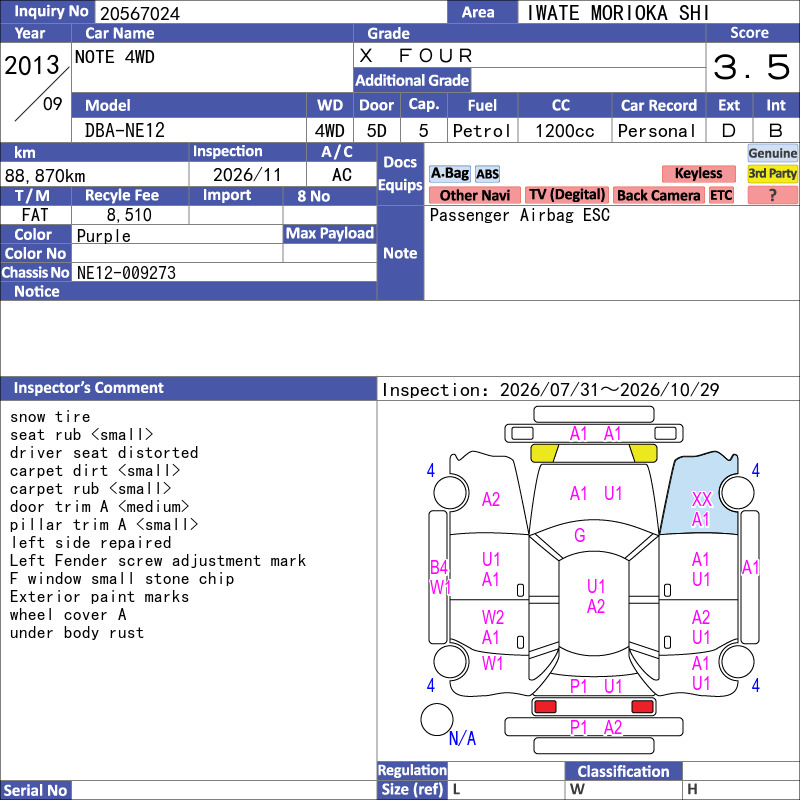Screen dimensions: 800x800
Task: Toggle the Genuine label
Action: click(x=772, y=153)
